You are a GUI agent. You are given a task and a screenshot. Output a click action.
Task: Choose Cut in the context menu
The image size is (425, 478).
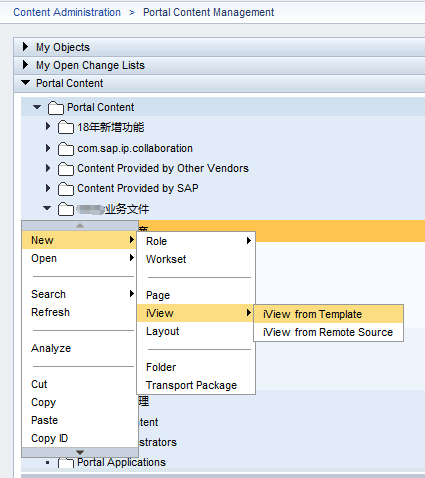[79, 384]
